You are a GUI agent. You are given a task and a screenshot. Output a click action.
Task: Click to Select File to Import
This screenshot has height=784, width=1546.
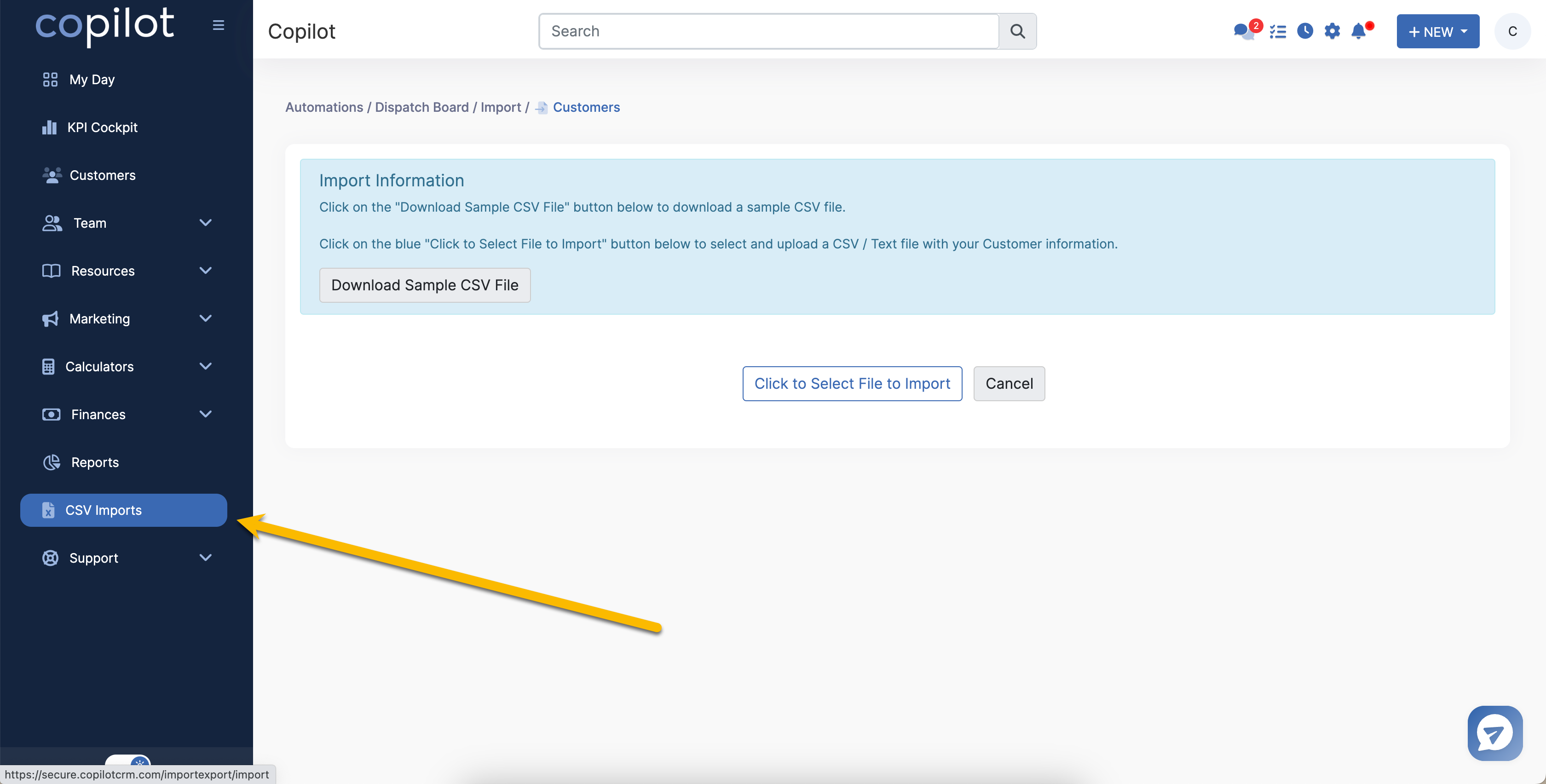tap(852, 384)
